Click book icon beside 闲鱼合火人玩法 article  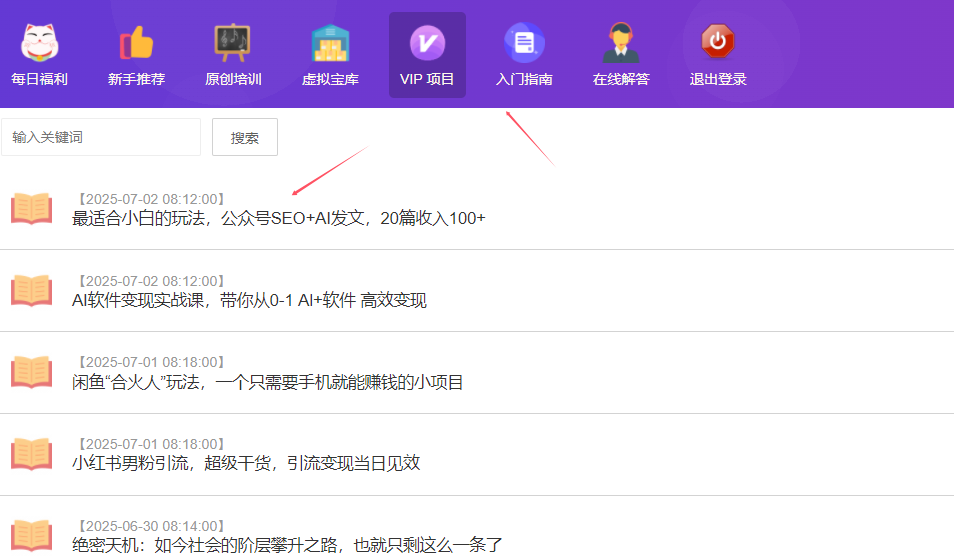click(32, 372)
